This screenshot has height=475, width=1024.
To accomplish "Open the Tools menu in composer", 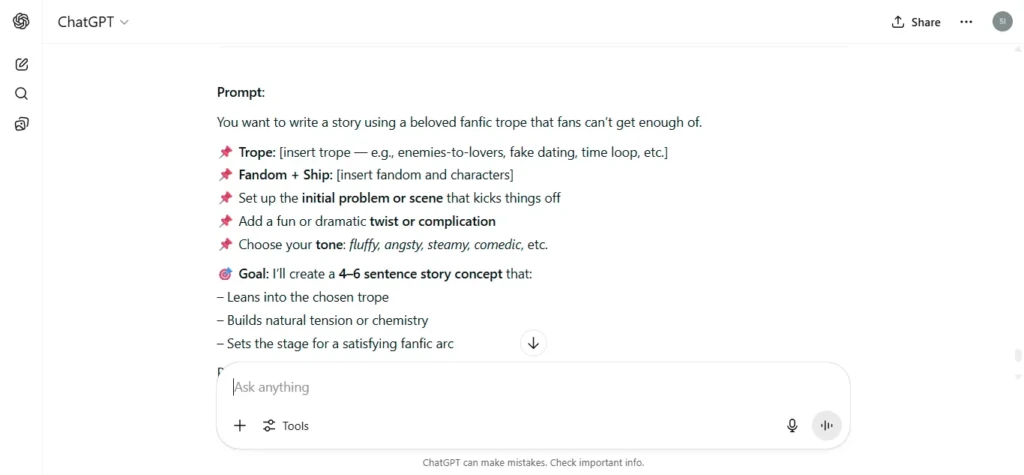I will click(285, 426).
